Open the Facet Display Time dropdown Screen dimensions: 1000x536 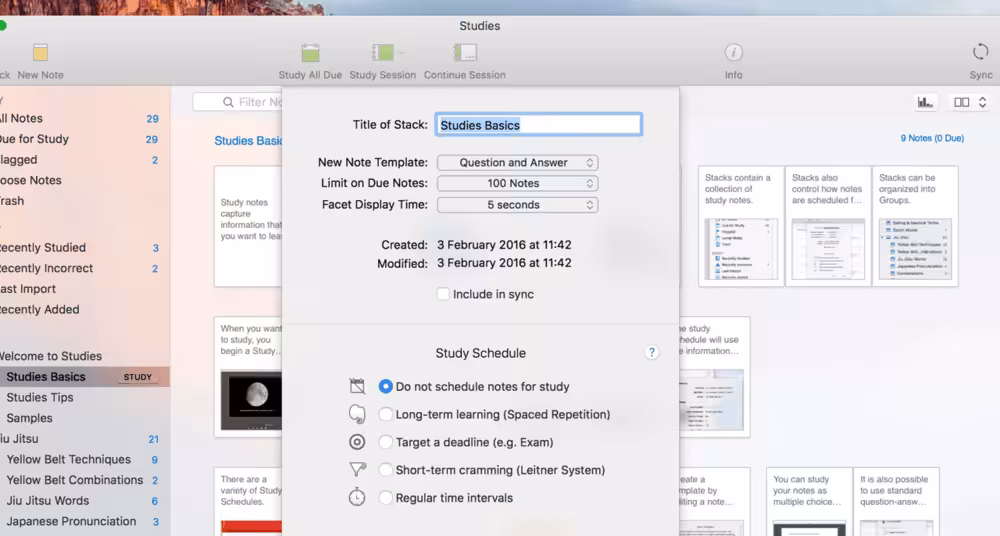[517, 205]
